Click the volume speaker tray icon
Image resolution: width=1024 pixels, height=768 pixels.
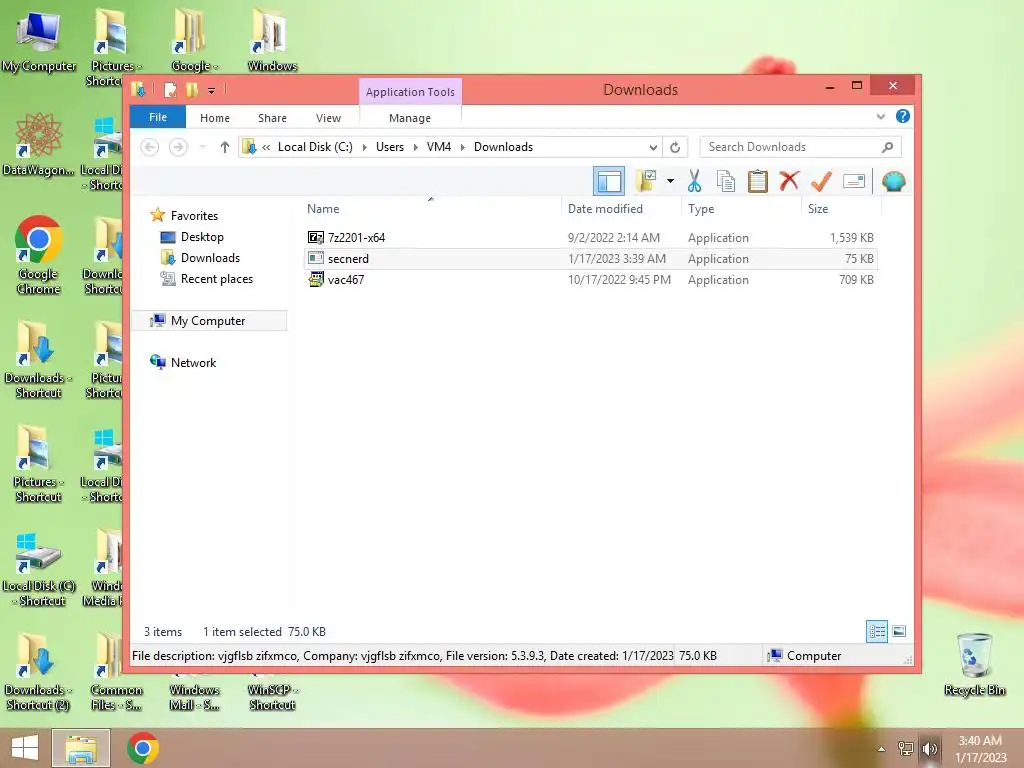coord(930,748)
